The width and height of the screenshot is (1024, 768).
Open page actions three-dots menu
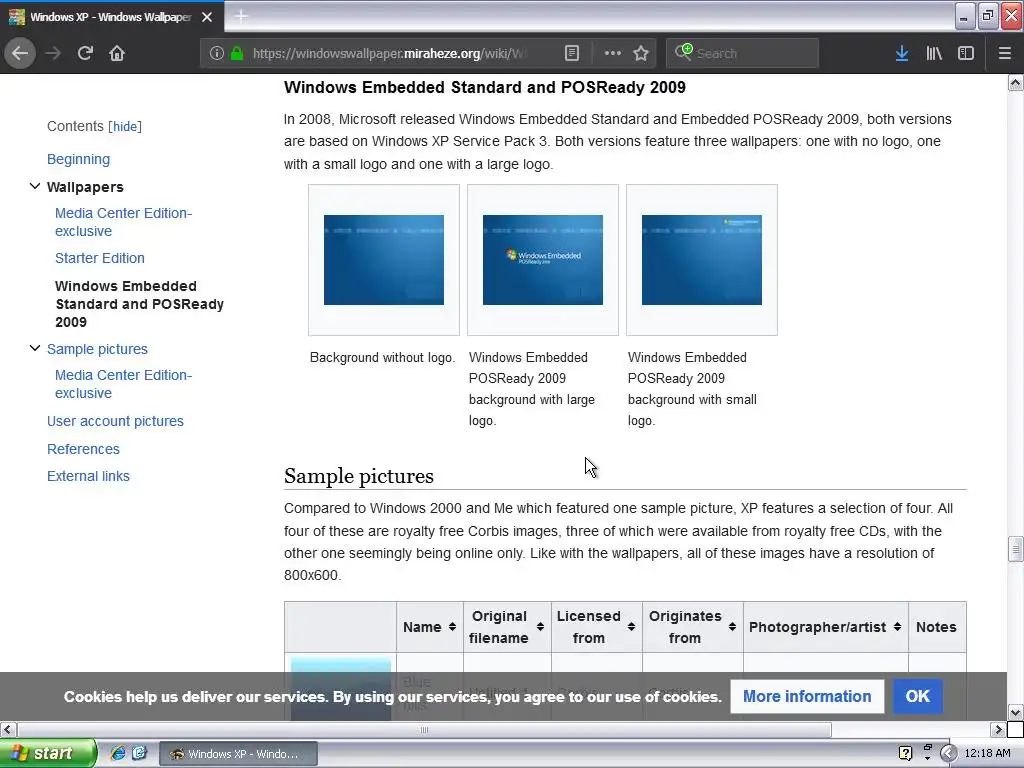613,53
